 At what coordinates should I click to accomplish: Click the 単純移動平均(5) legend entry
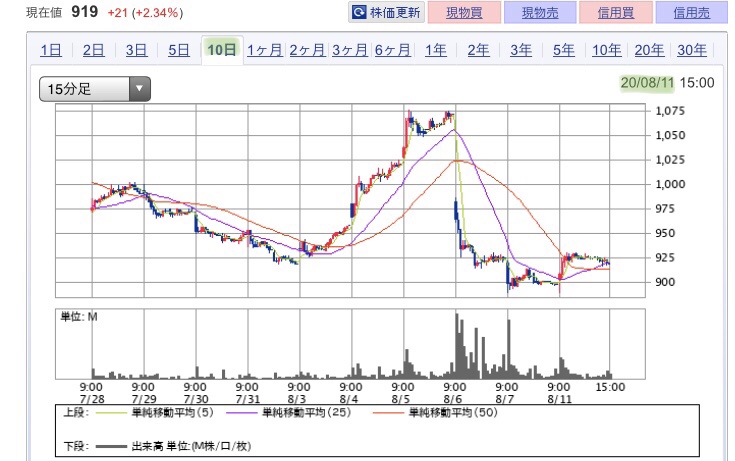[x=172, y=413]
